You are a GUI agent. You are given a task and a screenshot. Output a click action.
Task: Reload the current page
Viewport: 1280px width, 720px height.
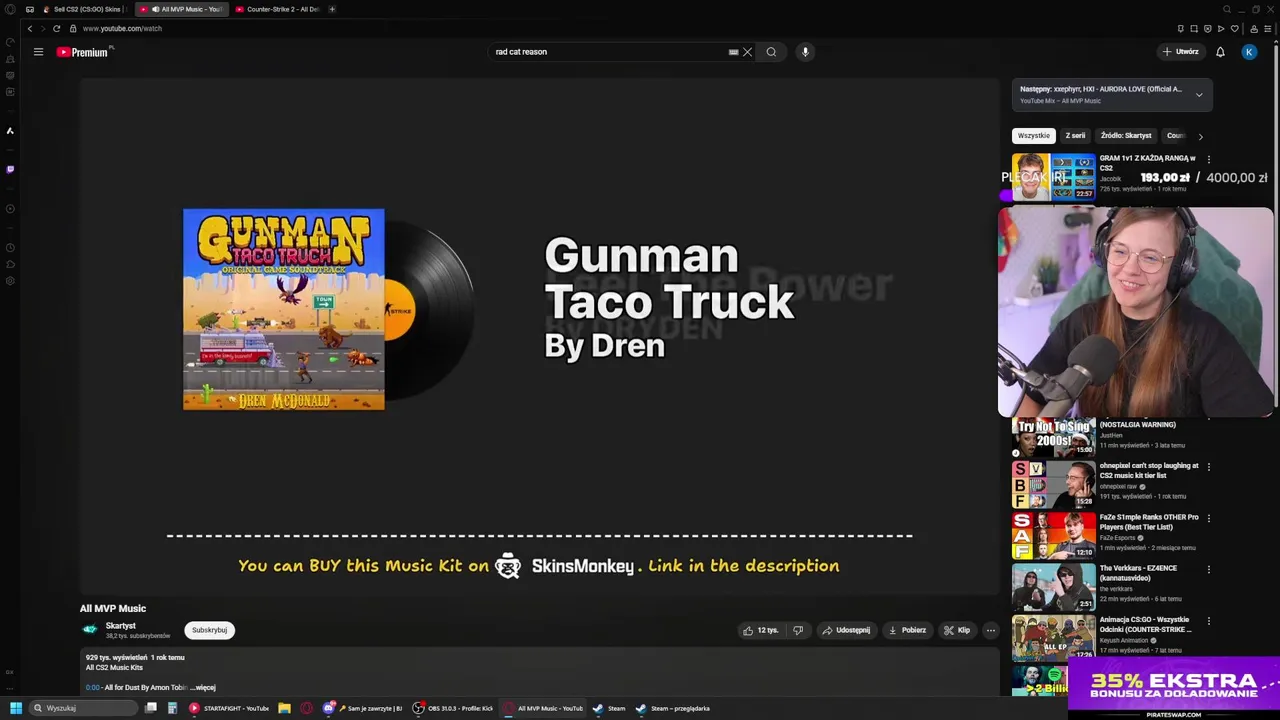click(57, 28)
